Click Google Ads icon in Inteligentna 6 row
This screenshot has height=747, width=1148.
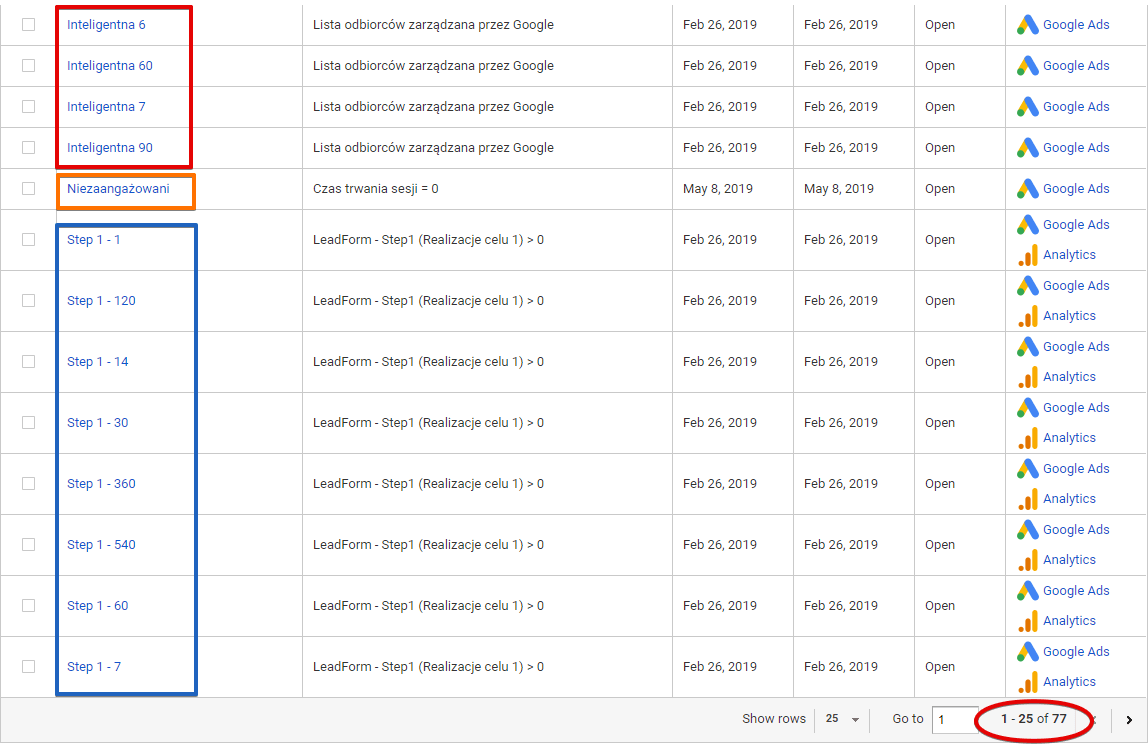[1027, 25]
